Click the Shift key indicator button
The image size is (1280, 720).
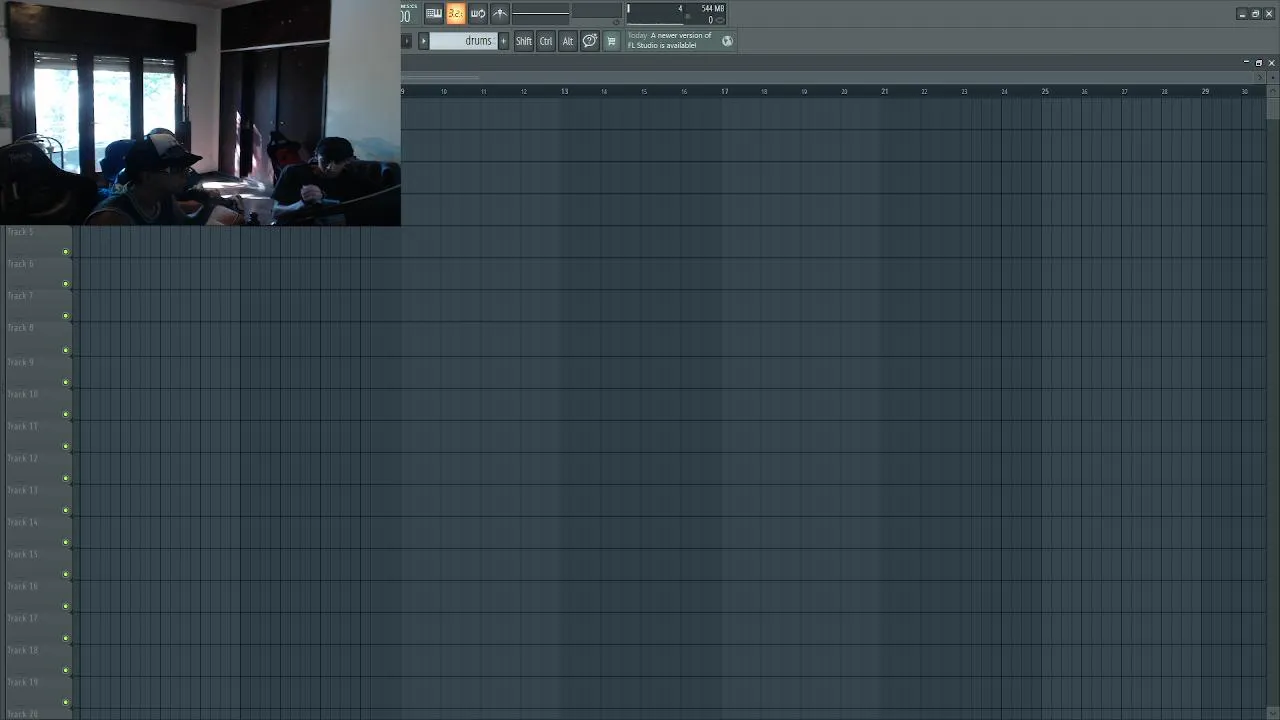coord(524,41)
